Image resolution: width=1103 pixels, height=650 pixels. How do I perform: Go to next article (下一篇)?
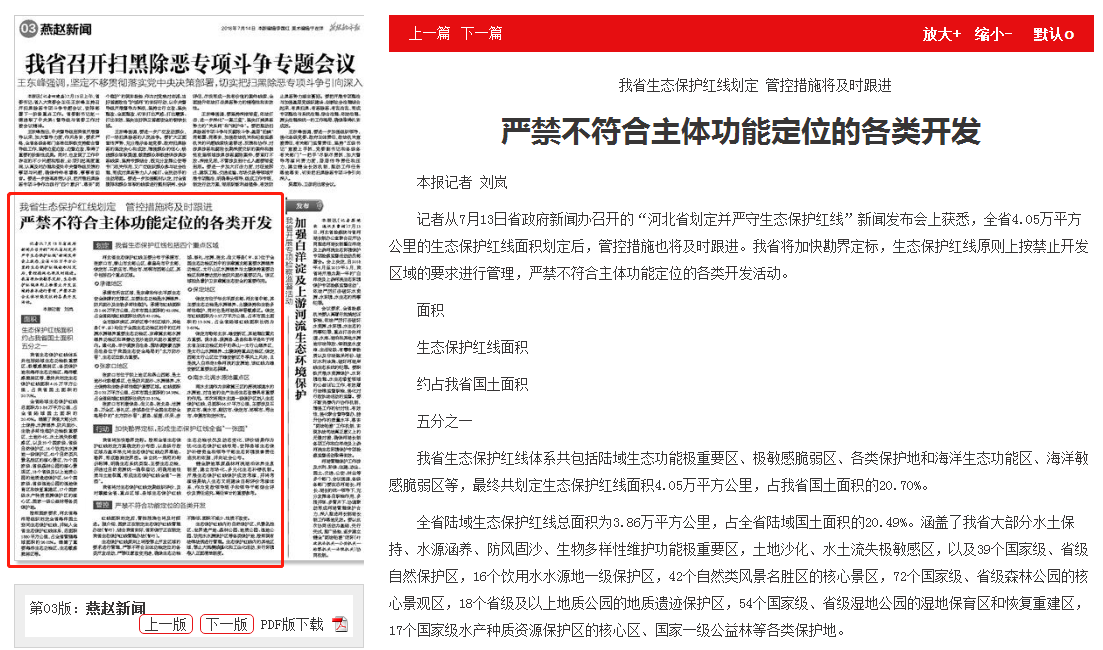[x=481, y=34]
